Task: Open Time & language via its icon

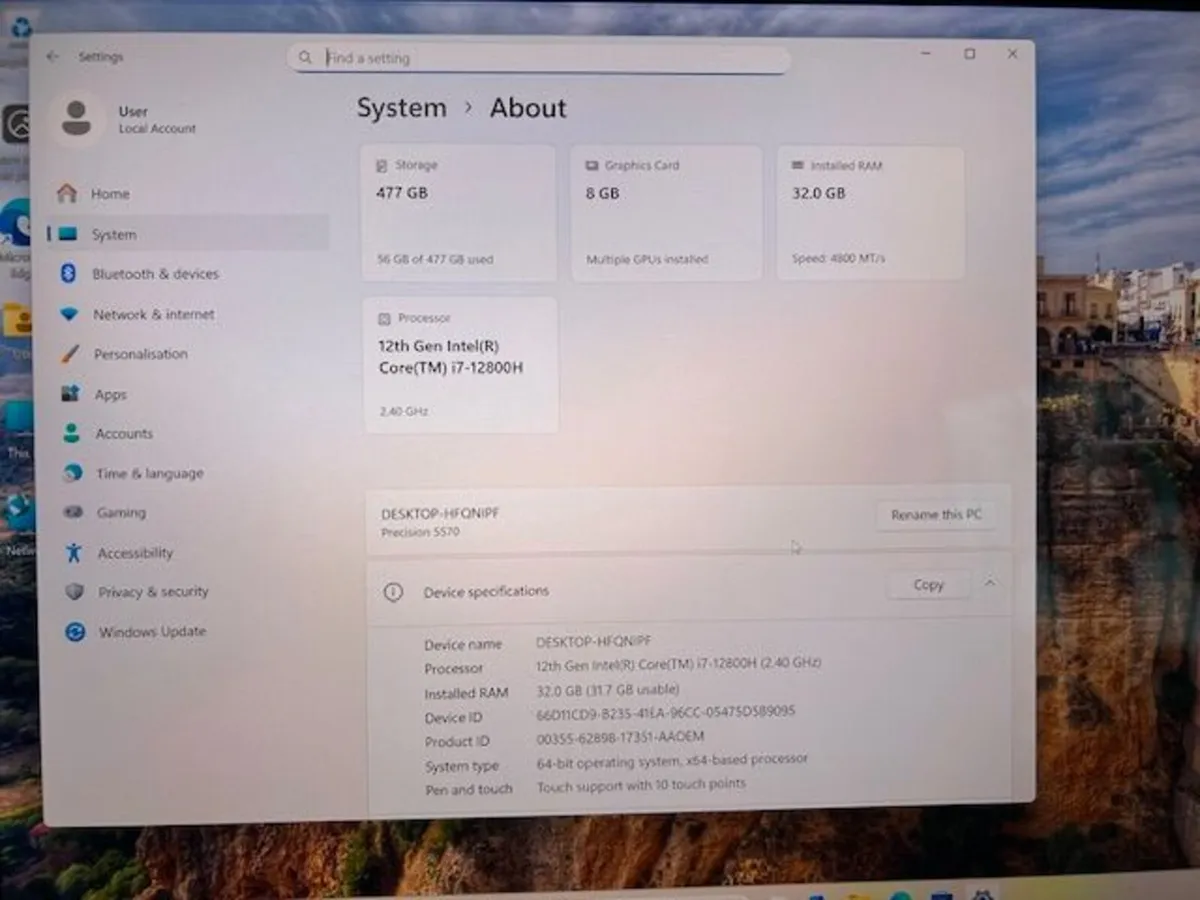Action: point(72,473)
